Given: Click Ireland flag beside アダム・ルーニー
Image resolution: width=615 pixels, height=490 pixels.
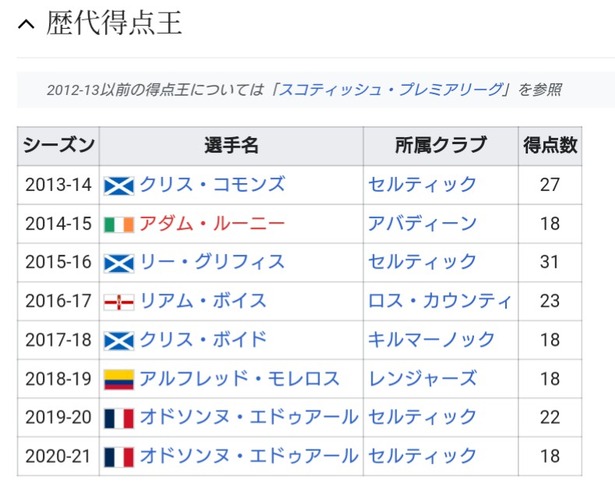Looking at the screenshot, I should [119, 224].
